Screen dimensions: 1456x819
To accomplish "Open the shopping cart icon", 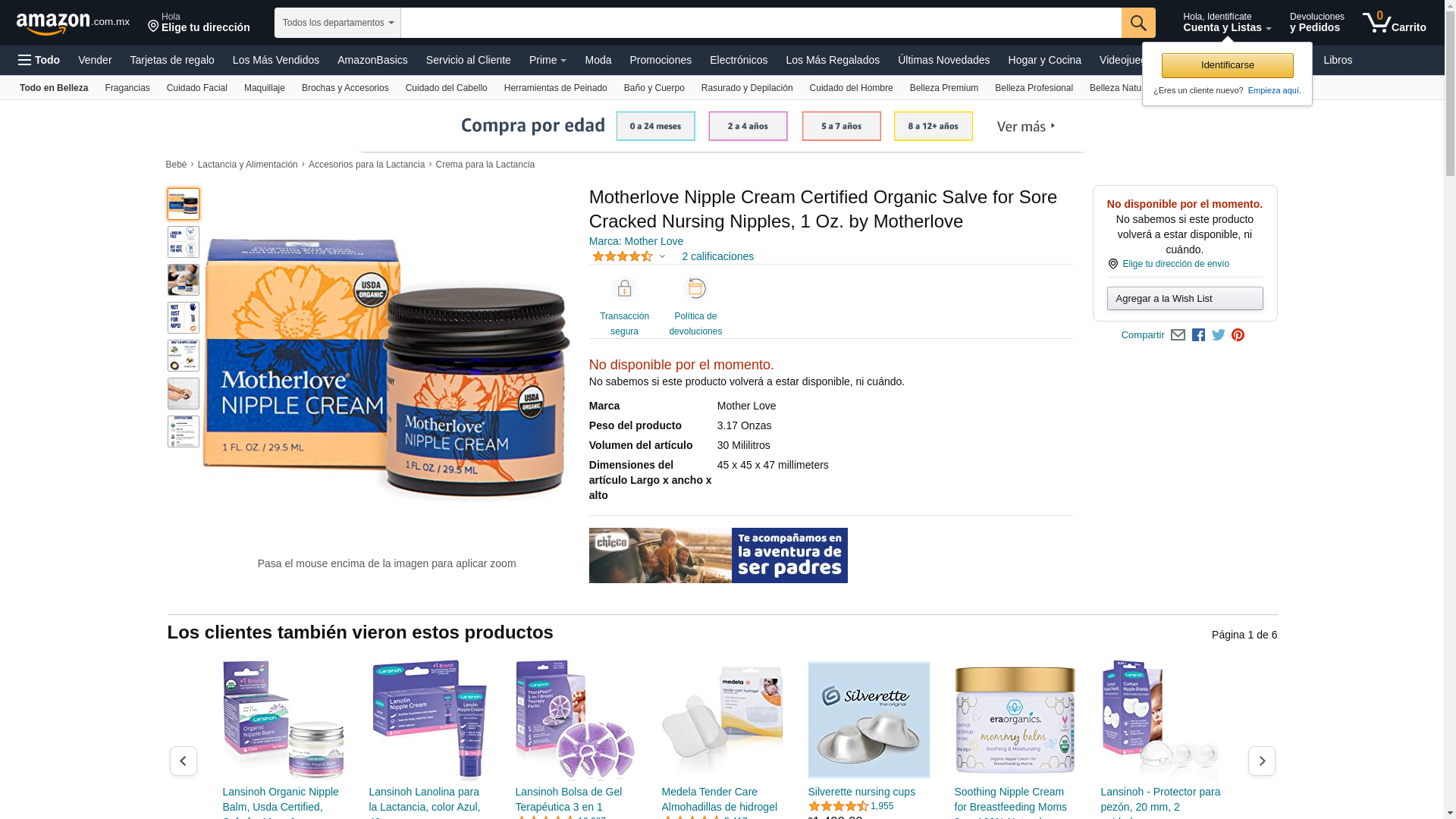I will click(1394, 23).
